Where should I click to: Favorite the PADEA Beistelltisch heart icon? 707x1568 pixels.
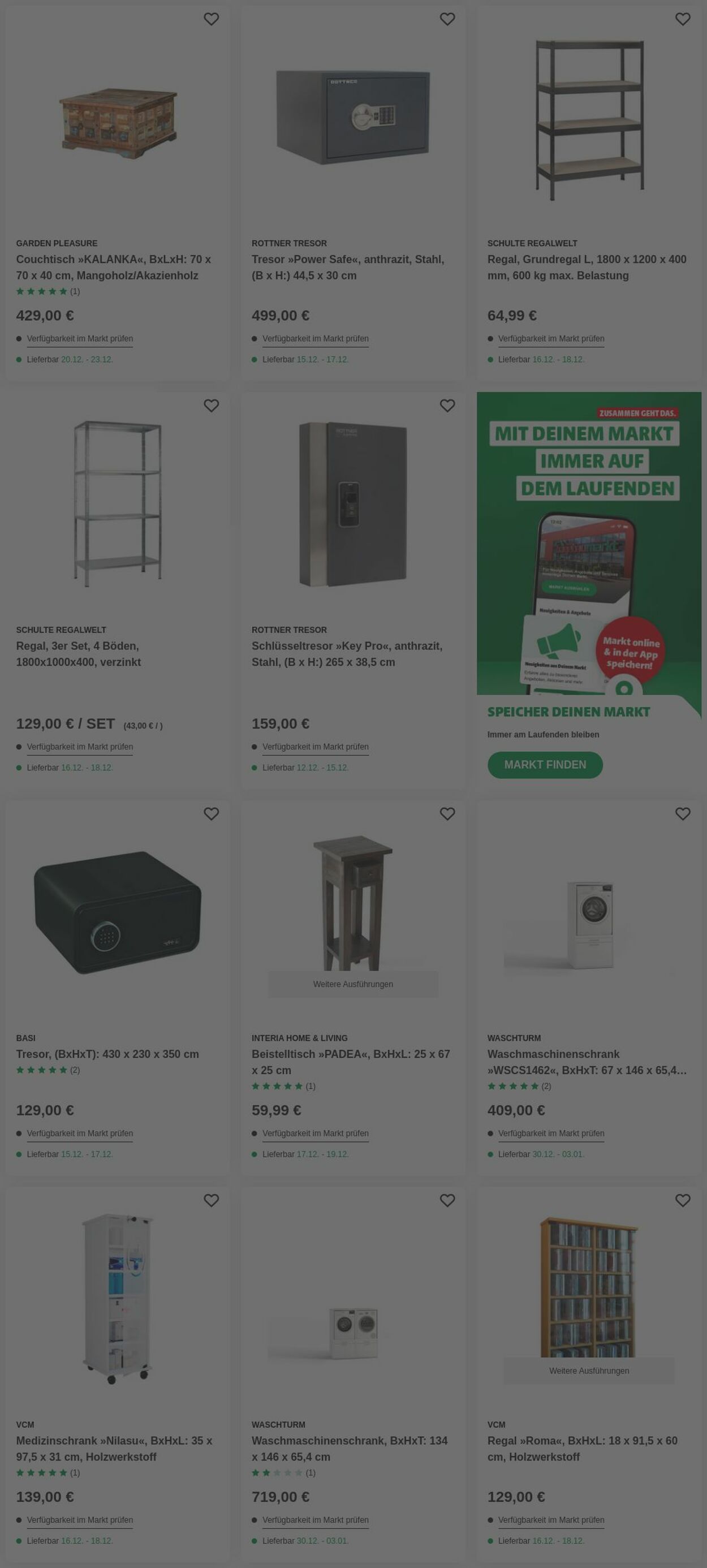point(447,814)
